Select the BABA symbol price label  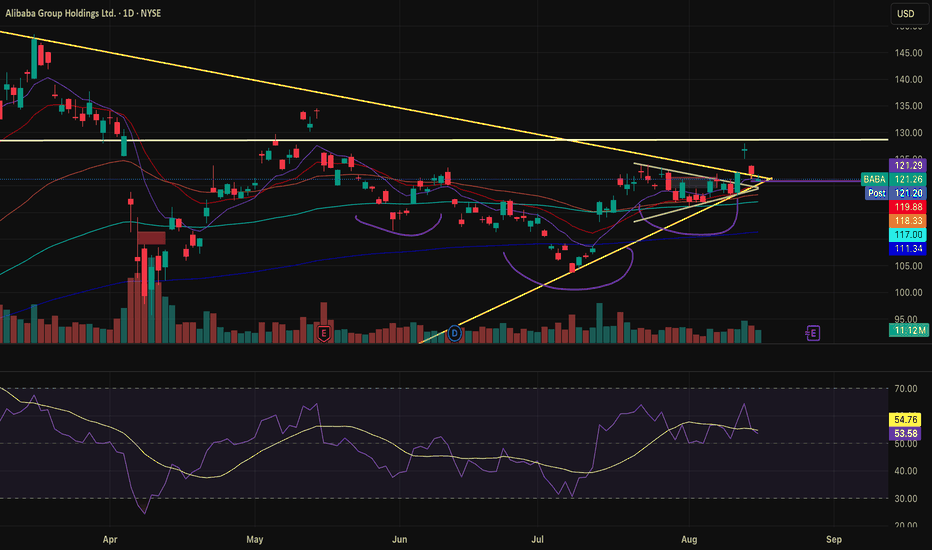[x=874, y=179]
